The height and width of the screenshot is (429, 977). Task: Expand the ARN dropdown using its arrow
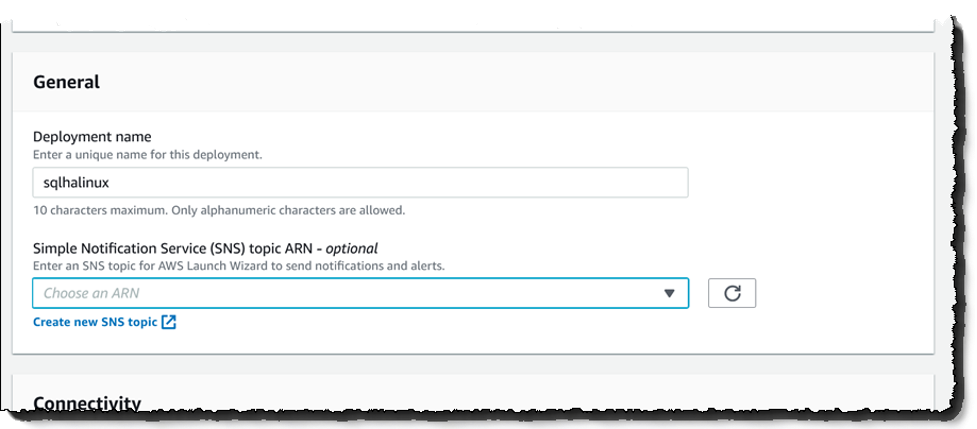tap(669, 293)
